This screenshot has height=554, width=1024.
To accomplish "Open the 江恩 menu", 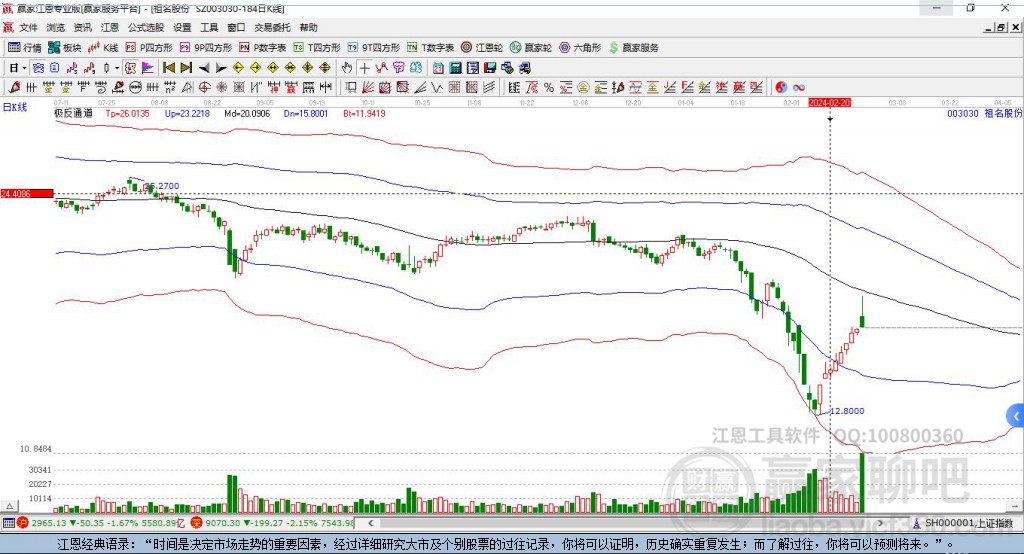I will [x=110, y=27].
